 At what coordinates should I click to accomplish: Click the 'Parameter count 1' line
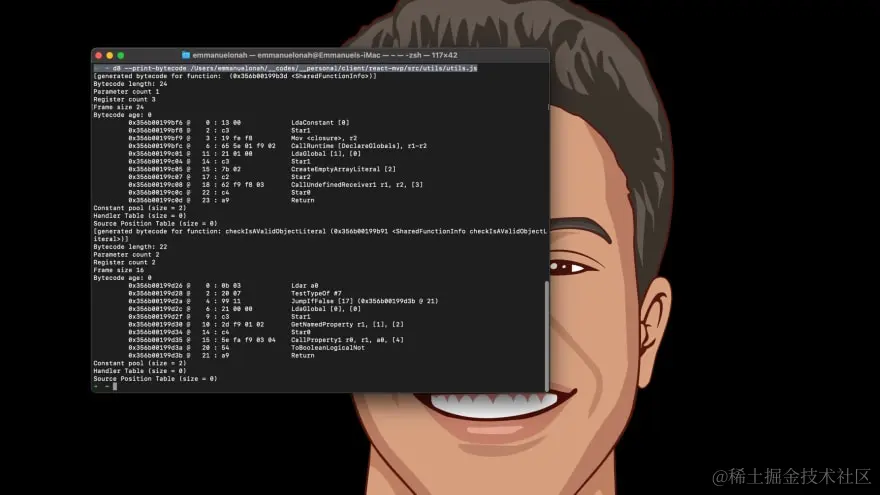126,91
